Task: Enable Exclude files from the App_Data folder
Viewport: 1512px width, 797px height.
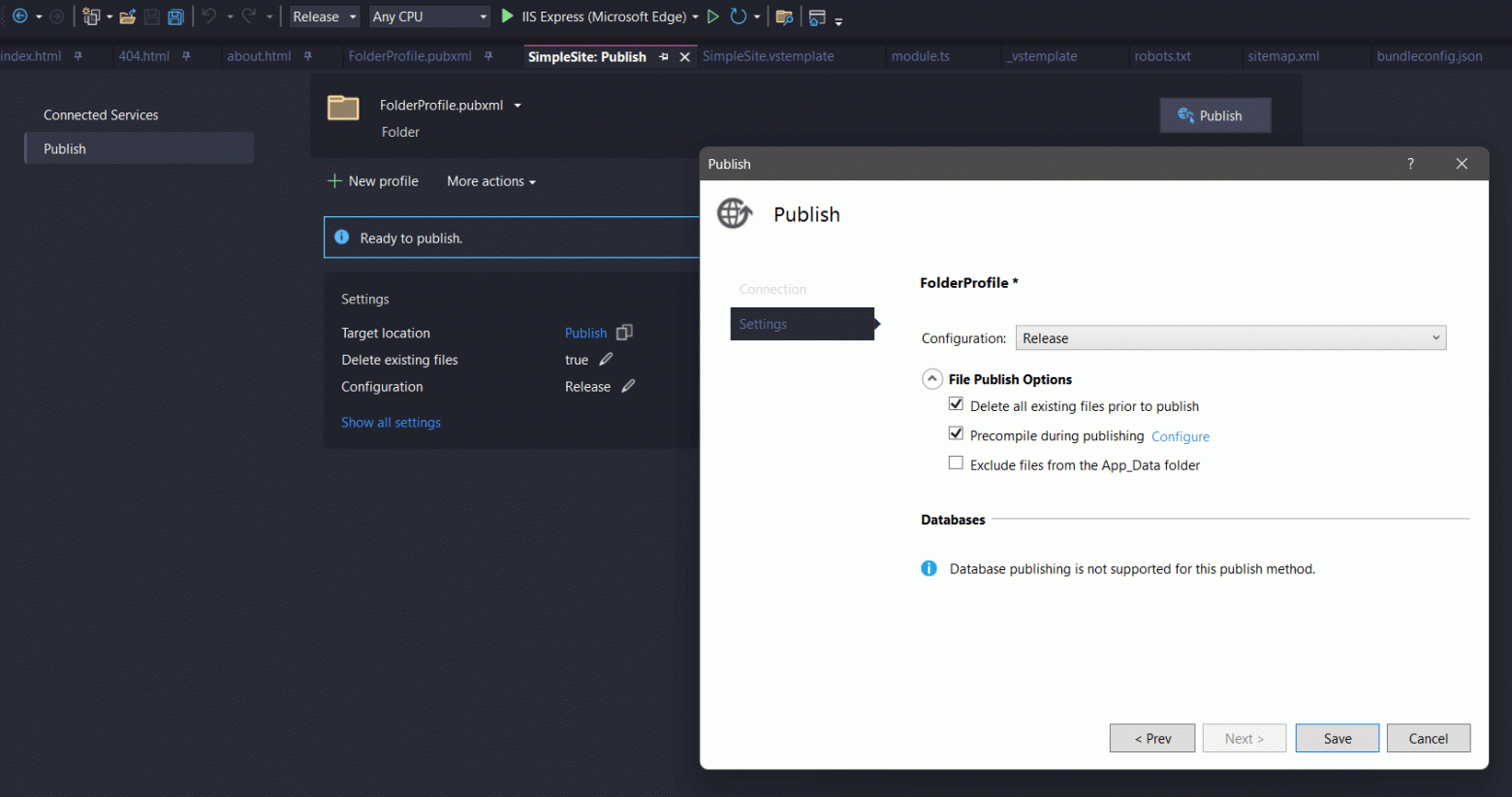Action: coord(956,463)
